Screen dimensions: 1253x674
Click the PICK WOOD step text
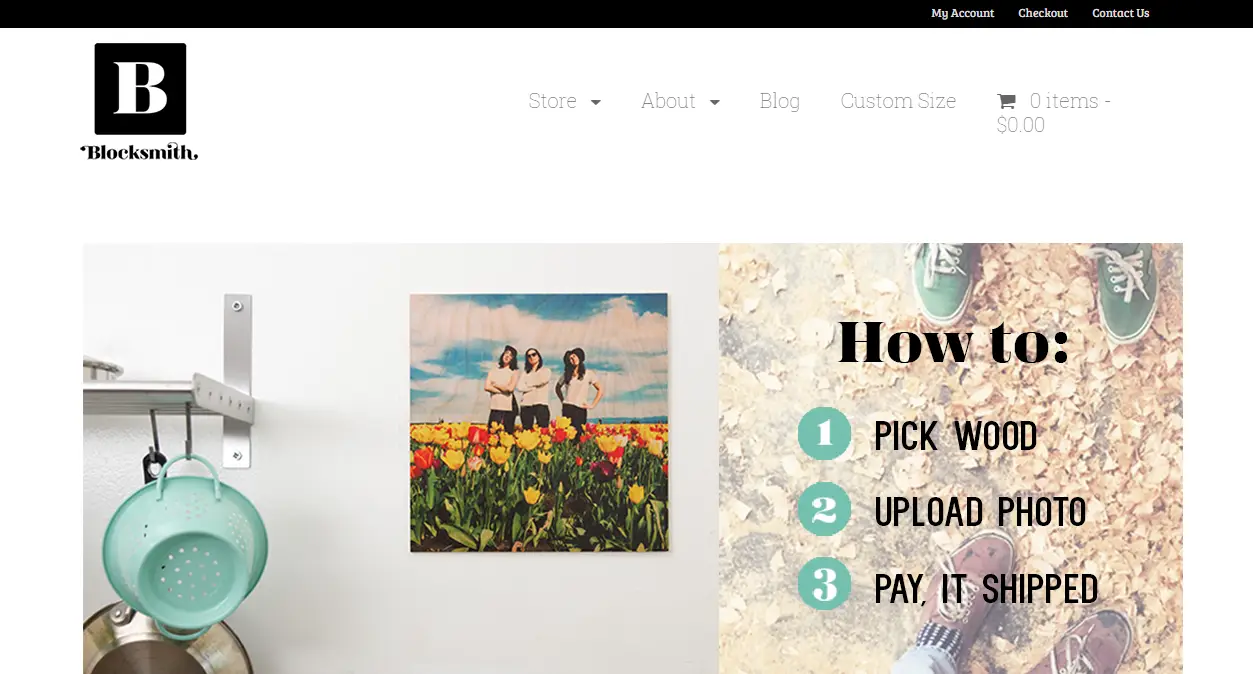(x=955, y=436)
